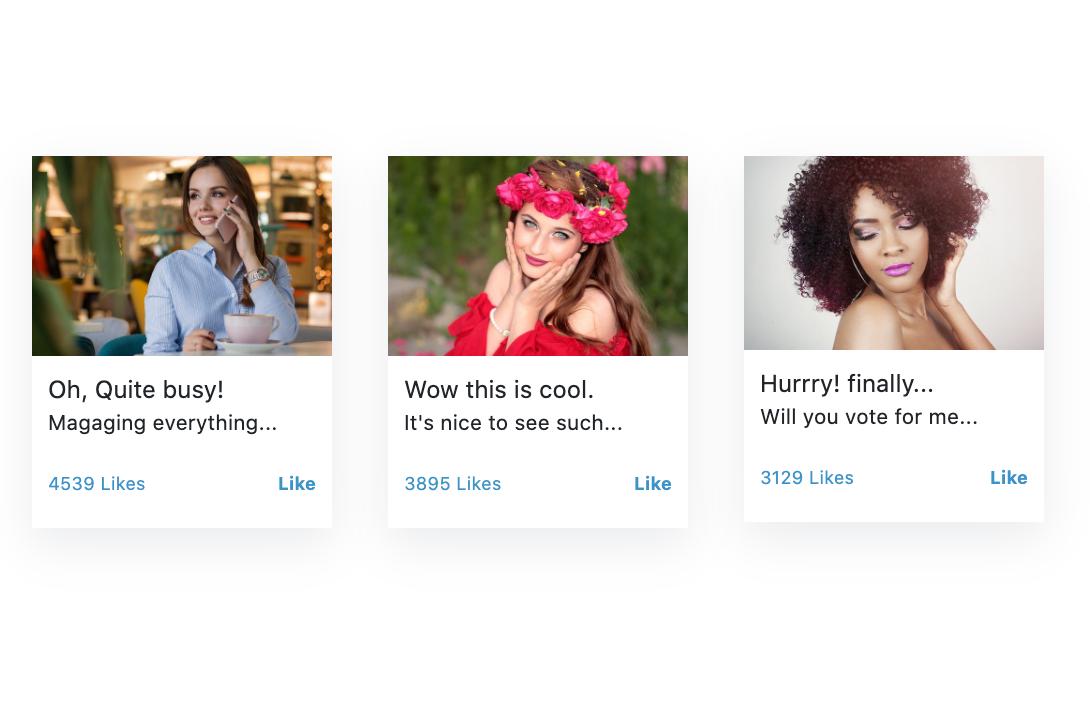Open the 3129 Likes link
This screenshot has width=1090, height=706.
pos(806,477)
